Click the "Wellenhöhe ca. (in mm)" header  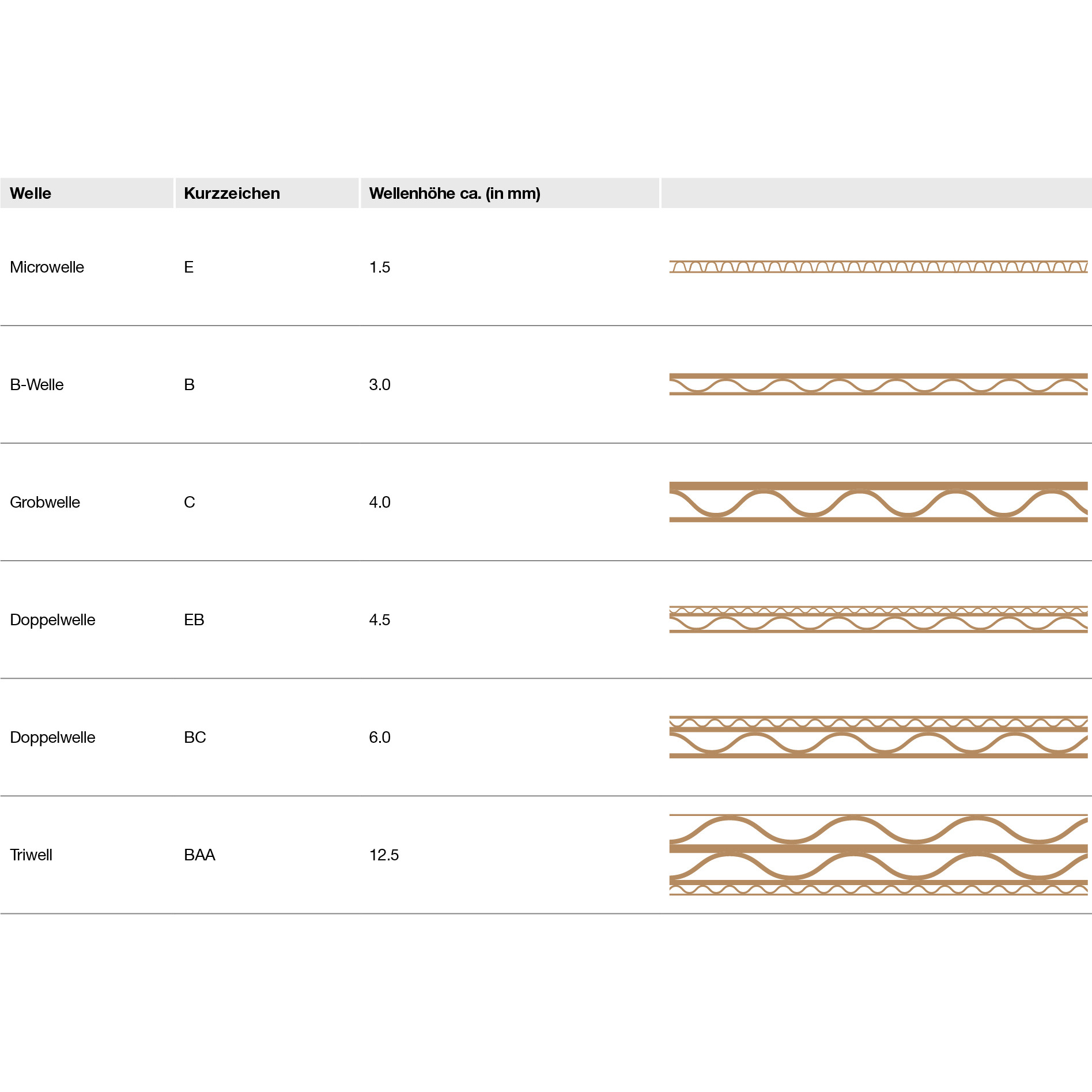(455, 194)
